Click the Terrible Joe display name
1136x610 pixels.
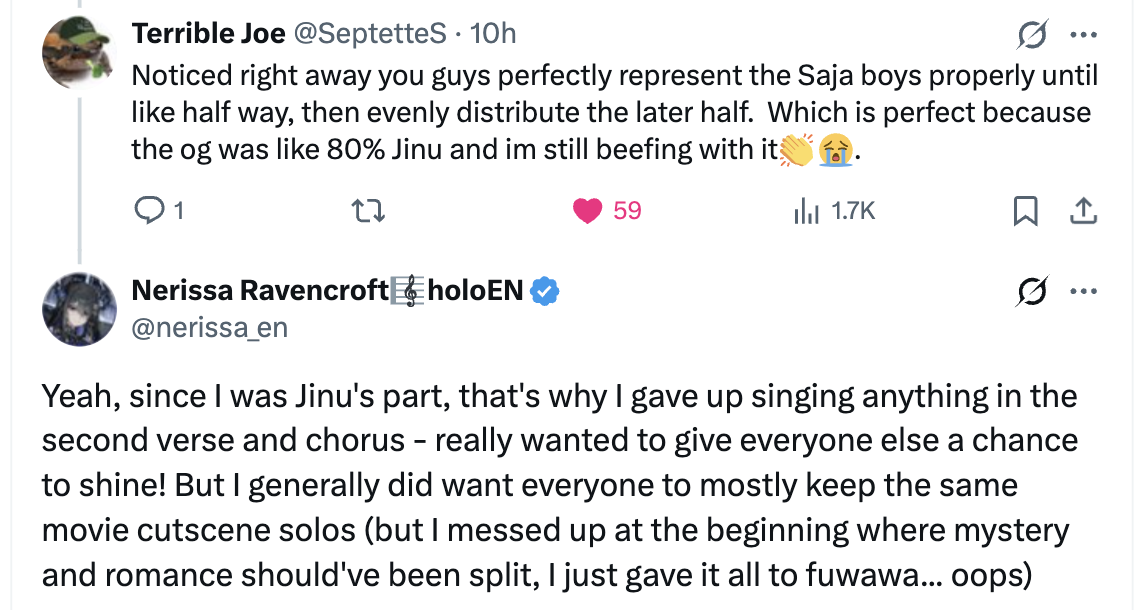click(206, 33)
